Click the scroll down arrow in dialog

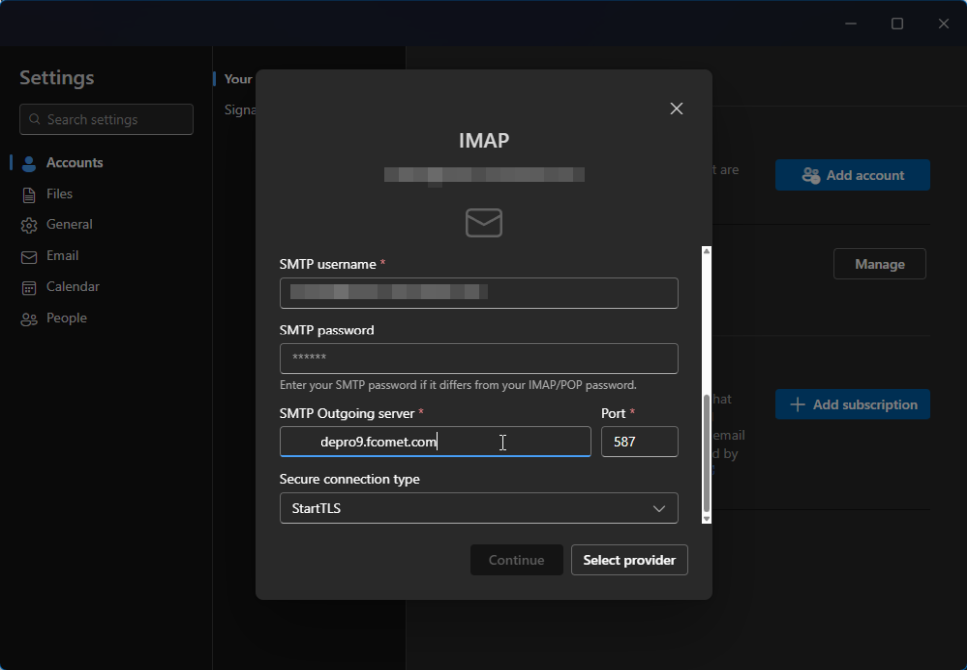pos(706,519)
